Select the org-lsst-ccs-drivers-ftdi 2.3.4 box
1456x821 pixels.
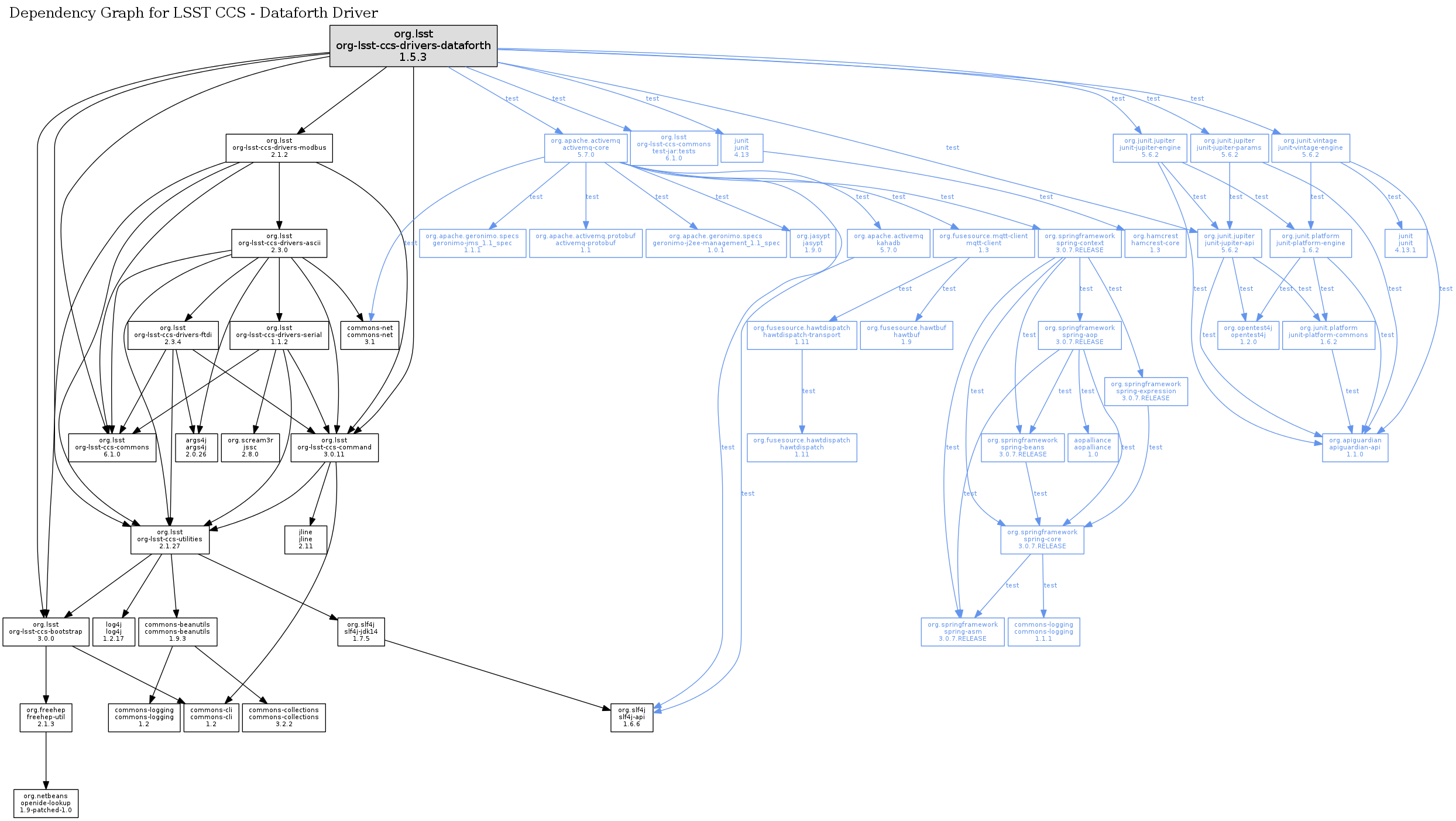(x=173, y=335)
